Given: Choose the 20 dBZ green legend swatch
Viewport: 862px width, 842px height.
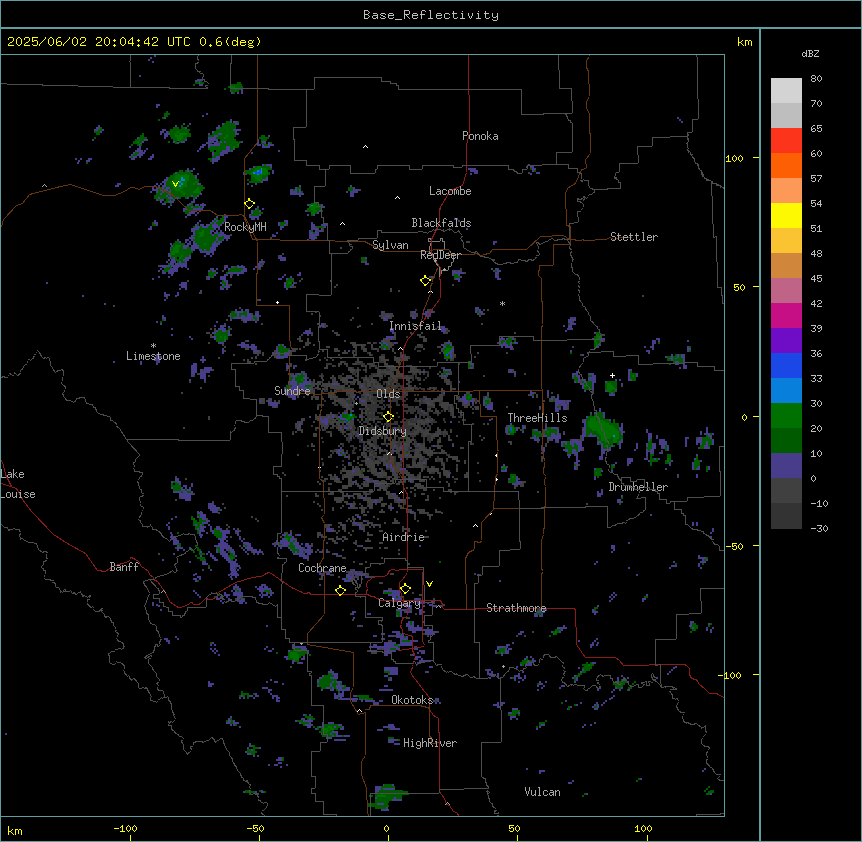Looking at the screenshot, I should click(786, 416).
